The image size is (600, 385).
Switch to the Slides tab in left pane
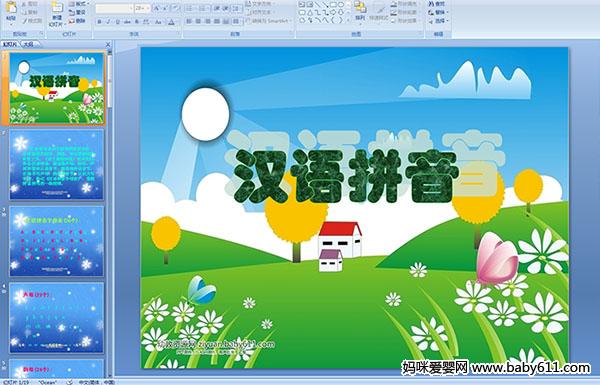tap(10, 44)
